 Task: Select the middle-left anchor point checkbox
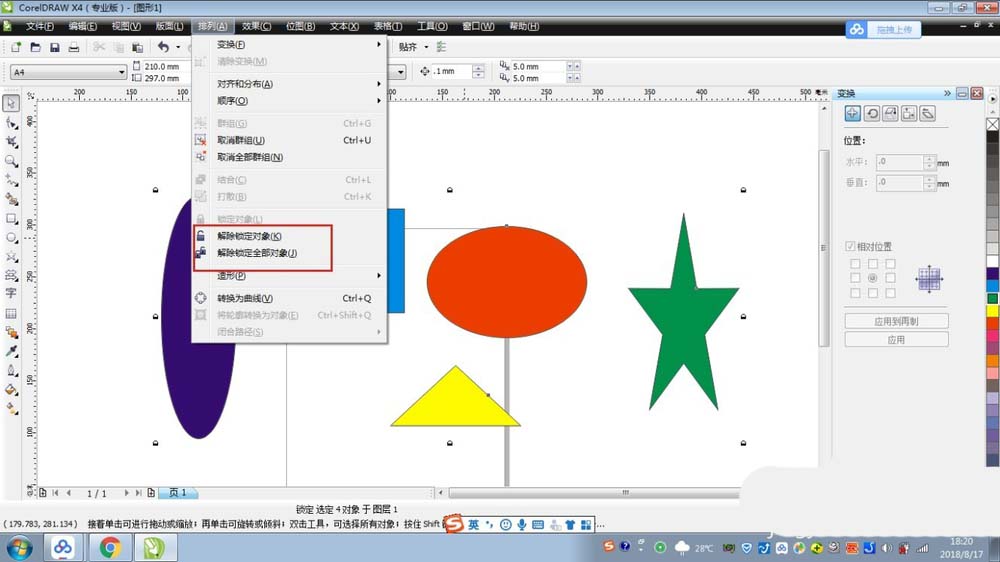pyautogui.click(x=855, y=278)
